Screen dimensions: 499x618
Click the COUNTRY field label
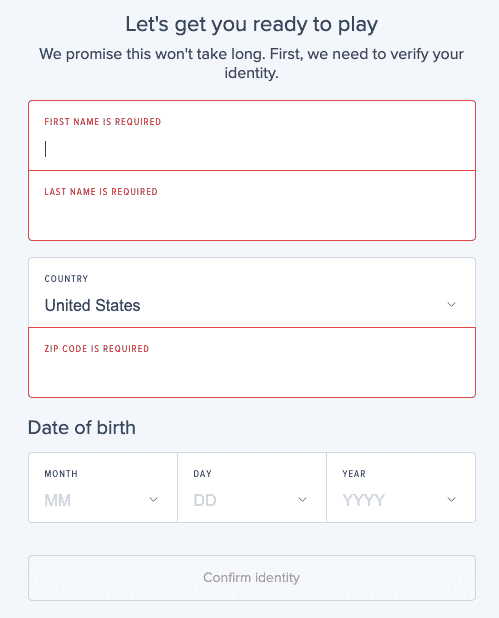pyautogui.click(x=66, y=279)
